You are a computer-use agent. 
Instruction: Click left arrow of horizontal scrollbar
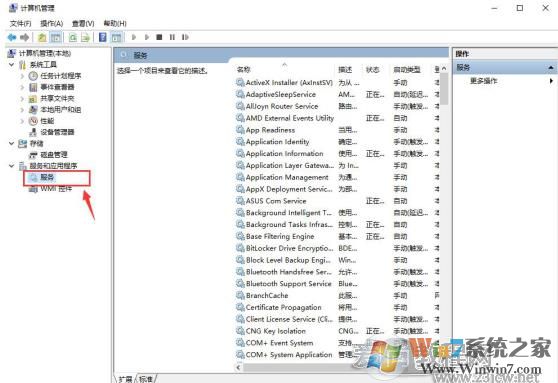238,367
